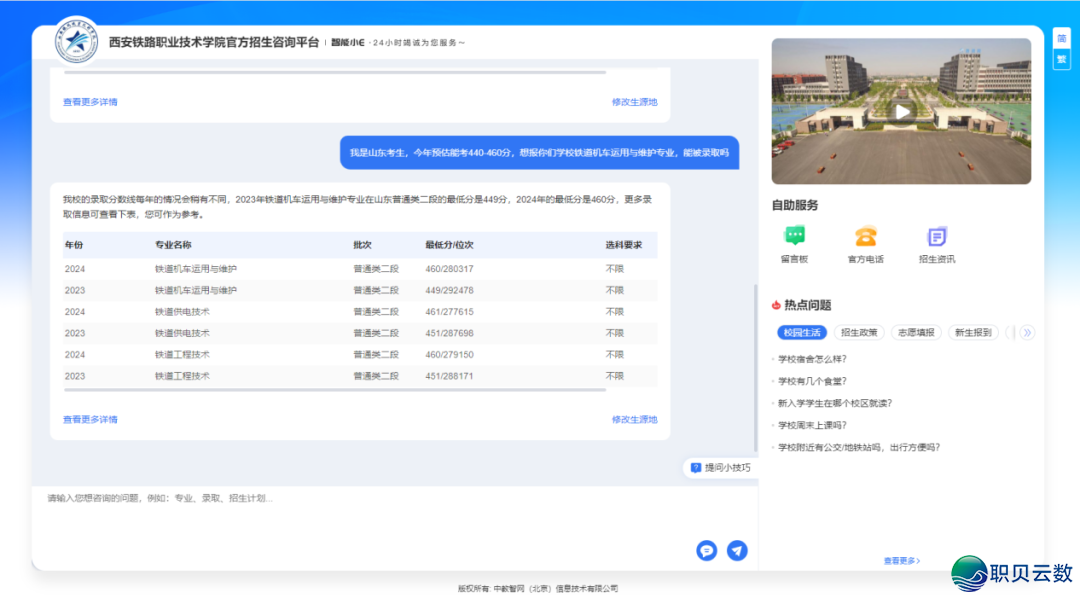Expand more hot question categories arrow

pyautogui.click(x=1026, y=333)
